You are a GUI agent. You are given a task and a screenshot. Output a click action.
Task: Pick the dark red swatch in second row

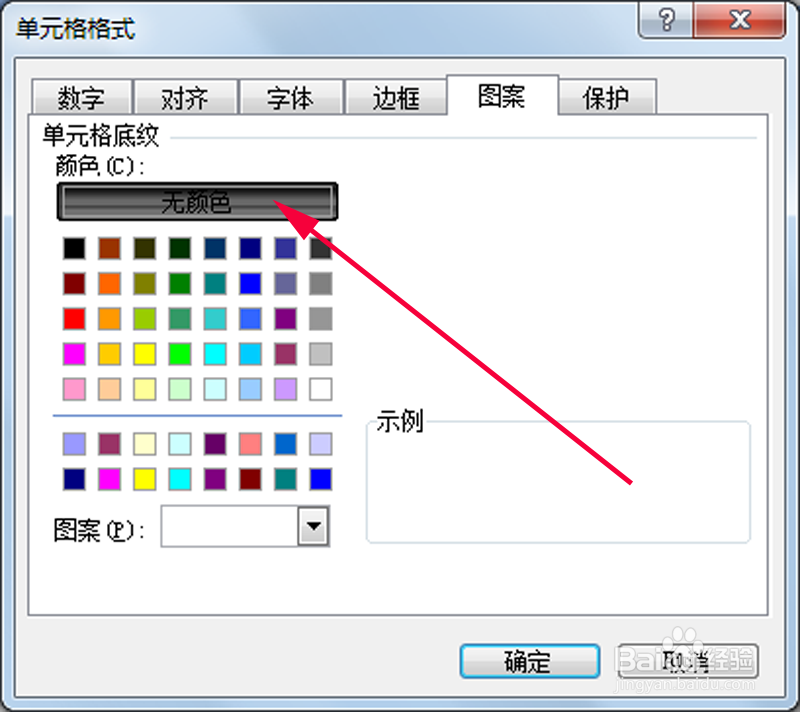pyautogui.click(x=74, y=284)
